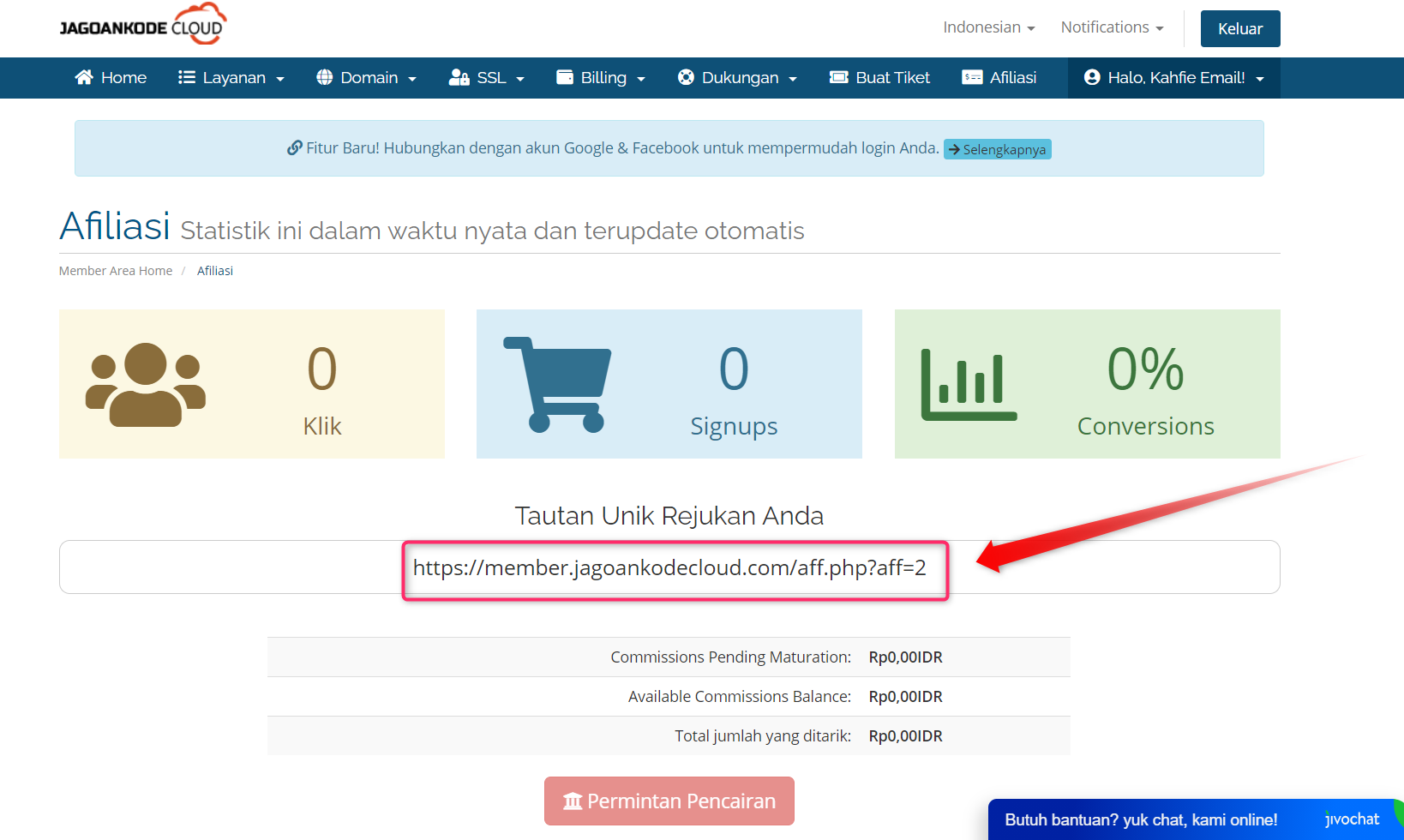The width and height of the screenshot is (1404, 840).
Task: Click the referral link input field
Action: click(x=669, y=567)
